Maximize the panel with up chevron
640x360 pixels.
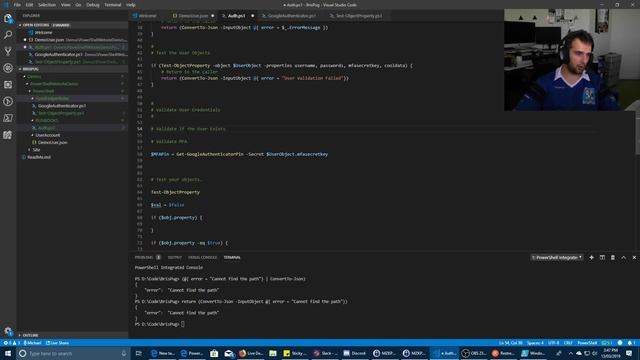pos(624,258)
